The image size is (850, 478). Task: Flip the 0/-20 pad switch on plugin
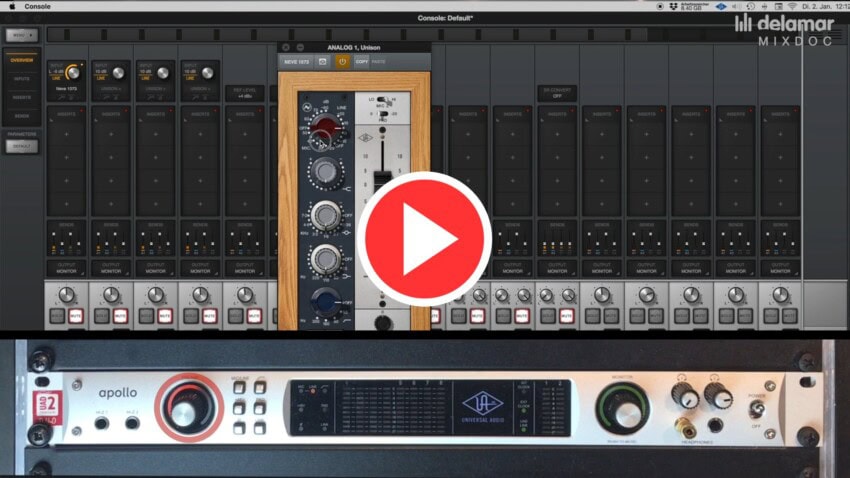pyautogui.click(x=383, y=114)
